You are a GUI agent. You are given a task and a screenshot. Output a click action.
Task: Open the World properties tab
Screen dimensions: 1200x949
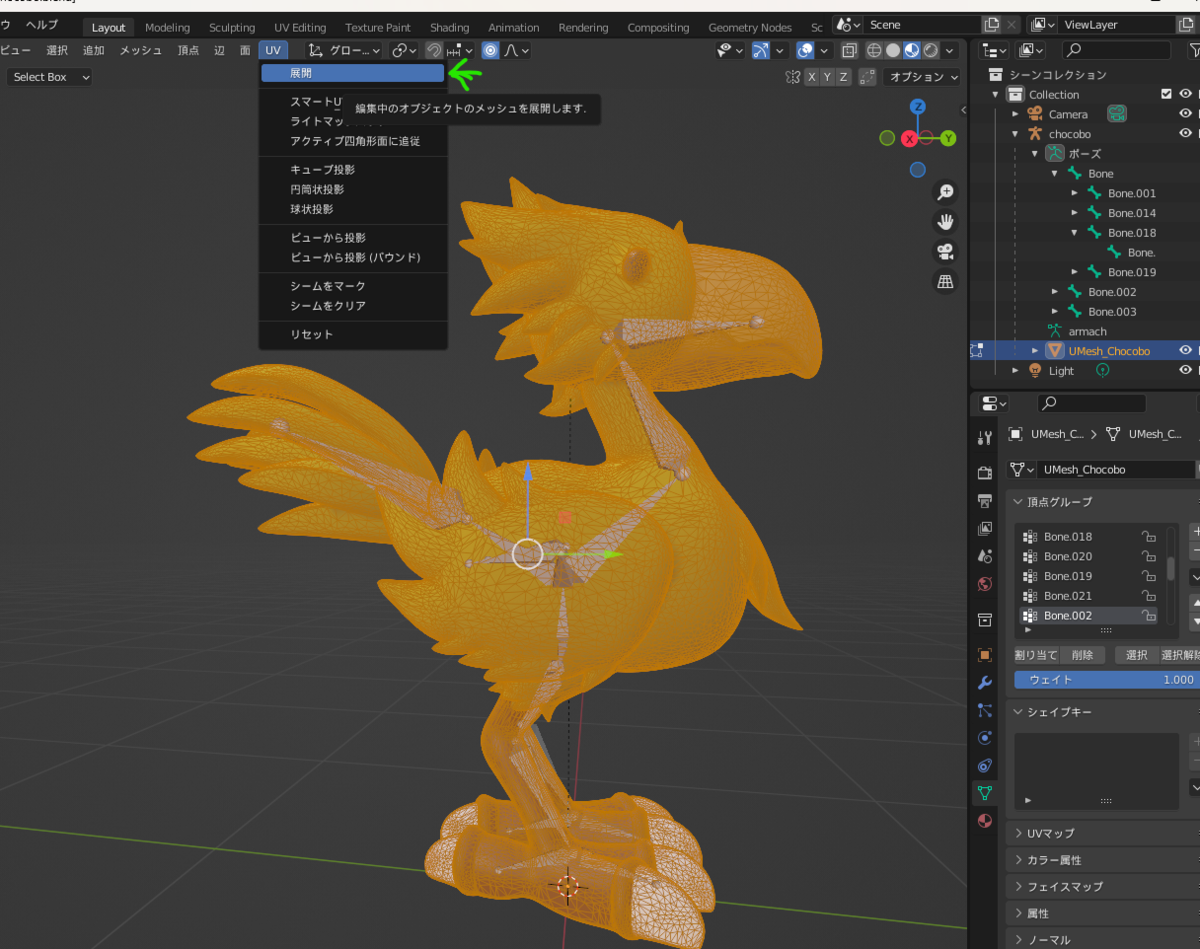pyautogui.click(x=985, y=584)
